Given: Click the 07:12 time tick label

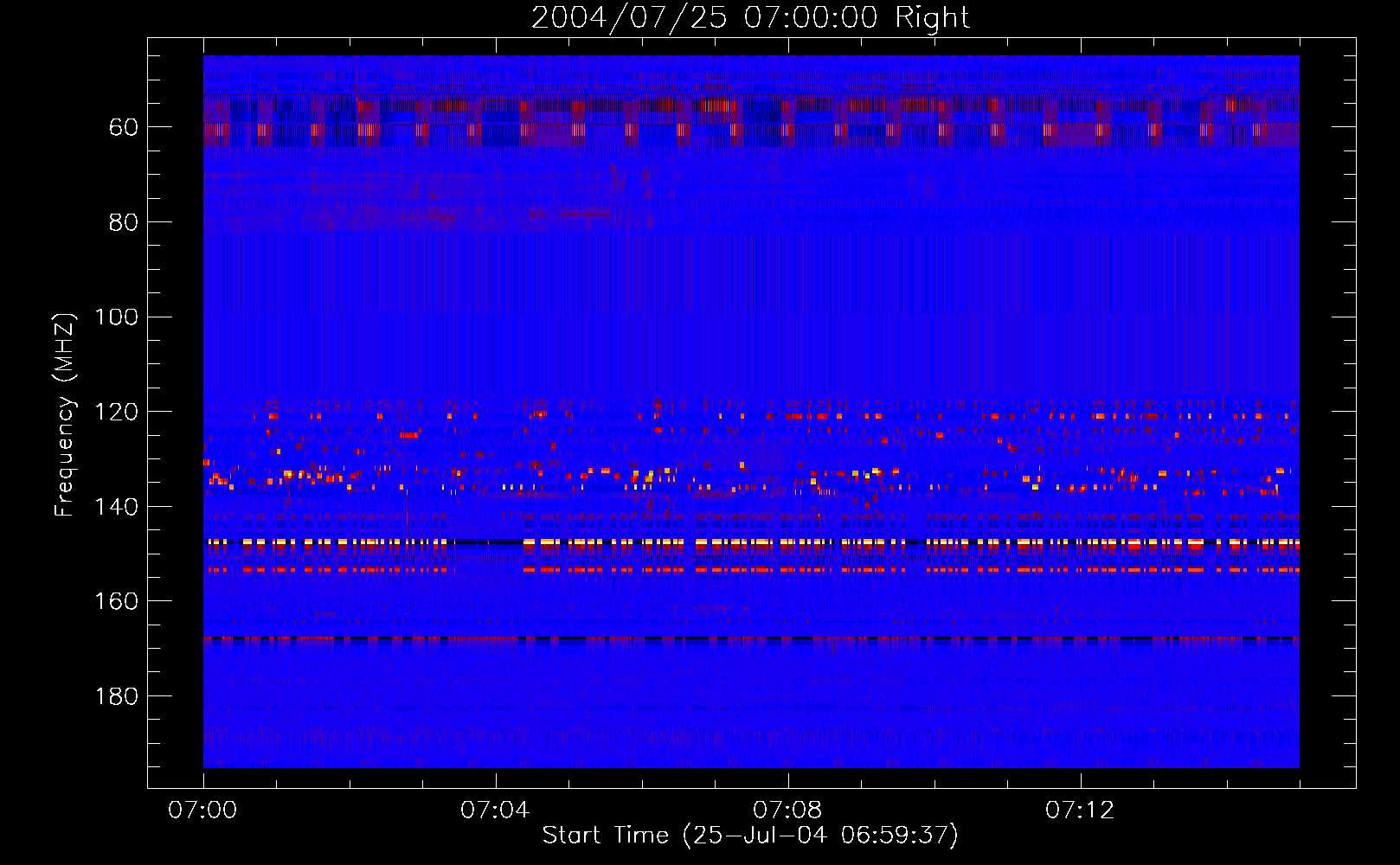Looking at the screenshot, I should (1081, 810).
